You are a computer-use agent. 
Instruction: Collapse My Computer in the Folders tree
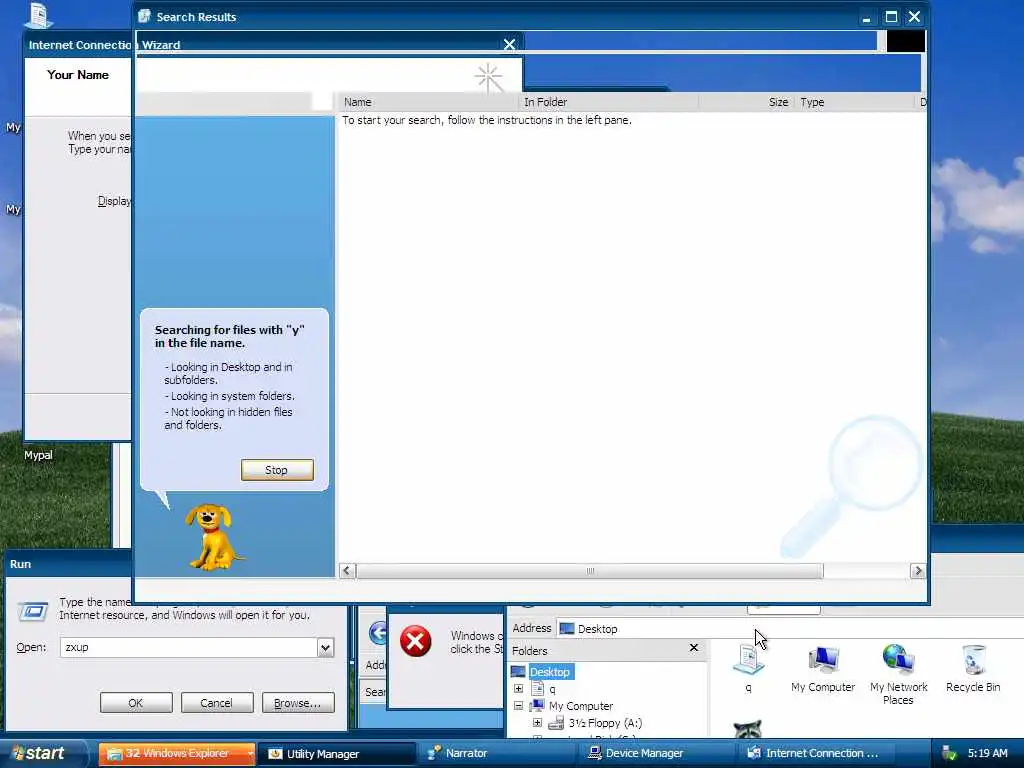(519, 706)
